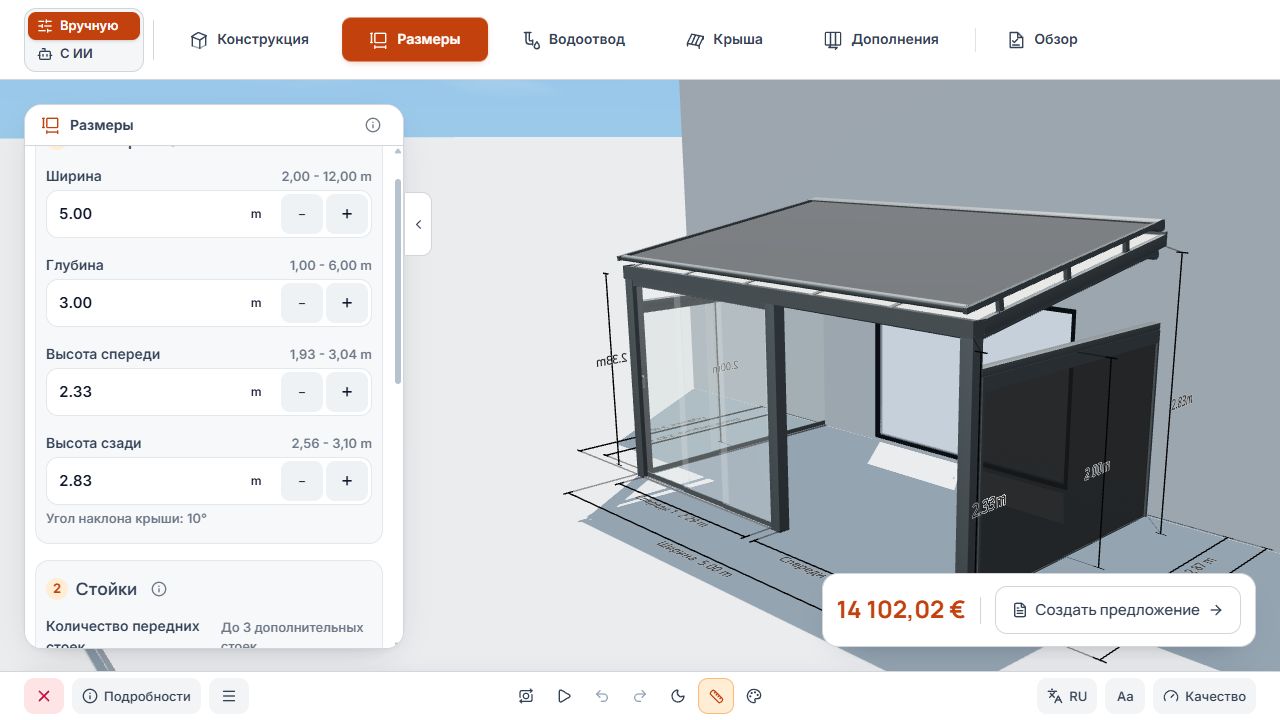Increase Ширина with the plus button
The image size is (1280, 720).
(347, 214)
